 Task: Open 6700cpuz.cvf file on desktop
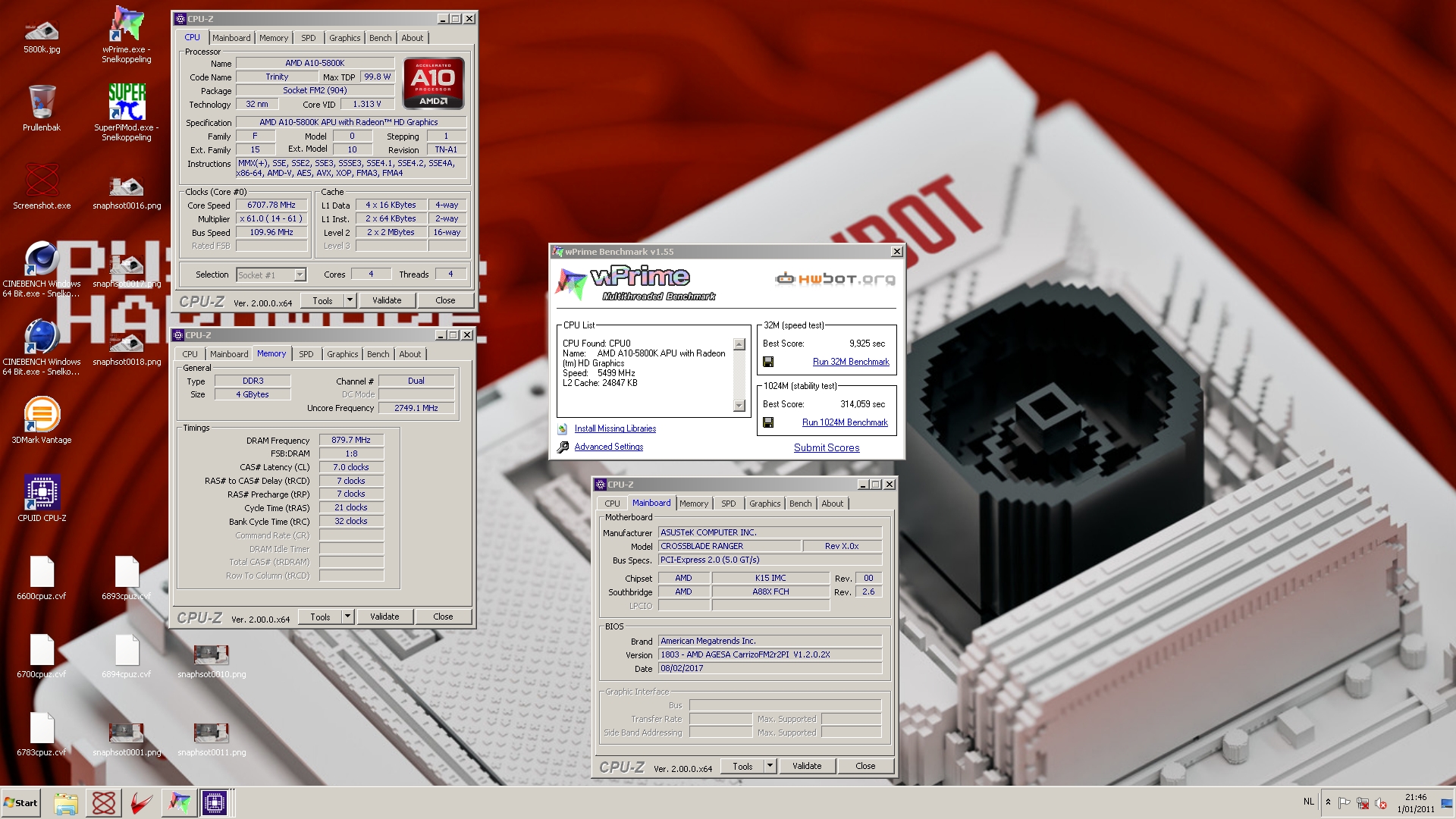point(42,656)
